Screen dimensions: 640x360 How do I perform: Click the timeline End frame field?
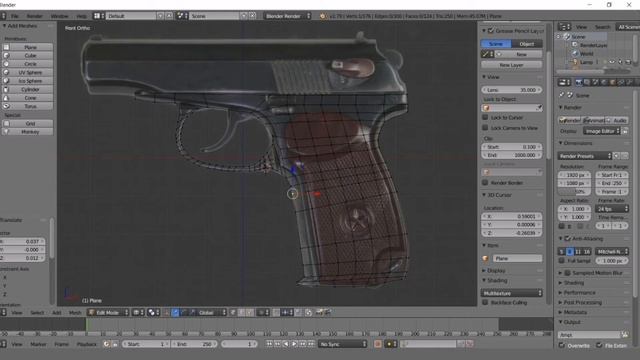(195, 344)
